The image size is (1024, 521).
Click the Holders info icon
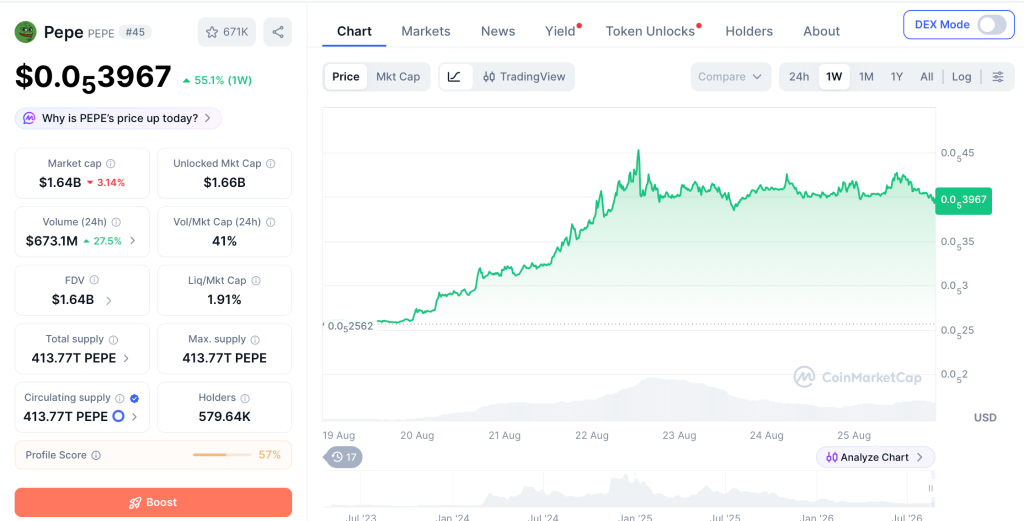[245, 398]
